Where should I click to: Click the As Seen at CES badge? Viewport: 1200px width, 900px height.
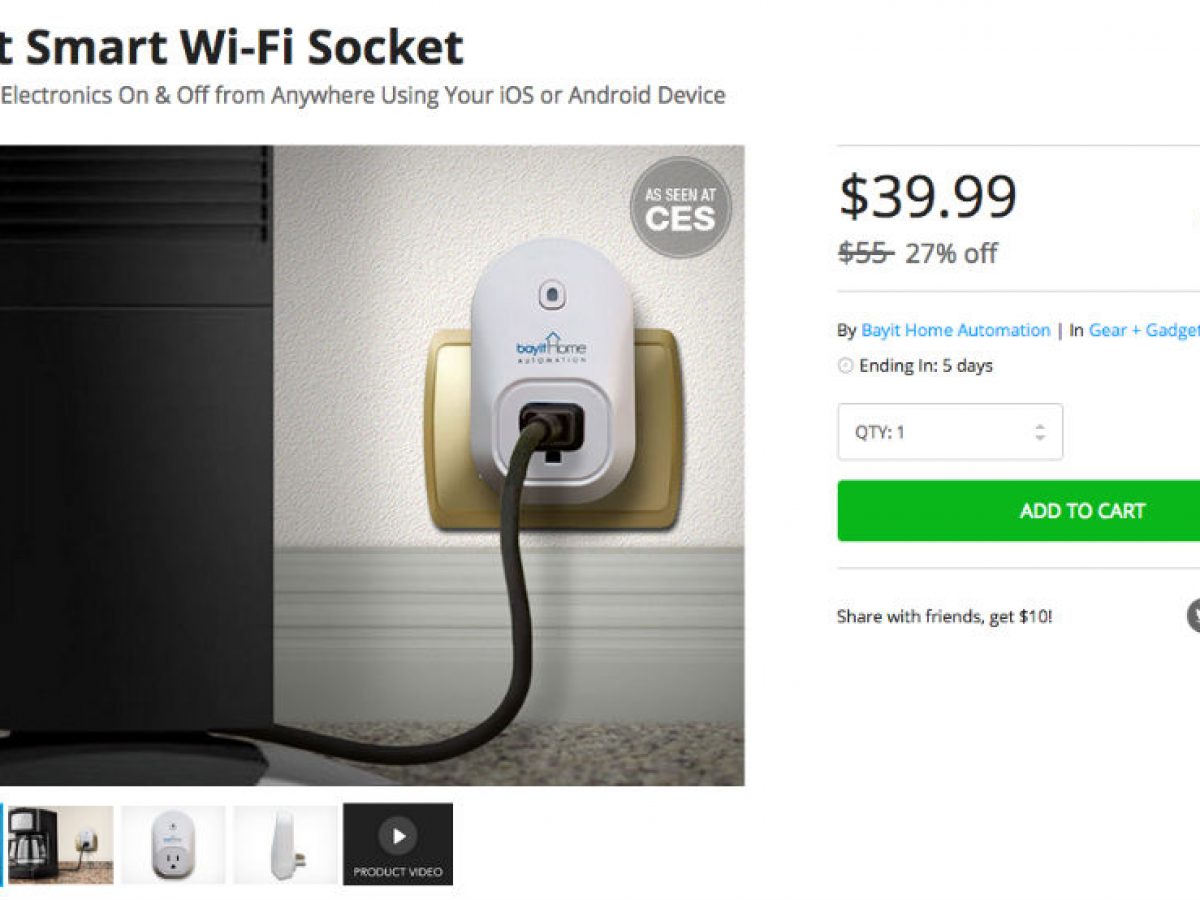click(x=680, y=208)
